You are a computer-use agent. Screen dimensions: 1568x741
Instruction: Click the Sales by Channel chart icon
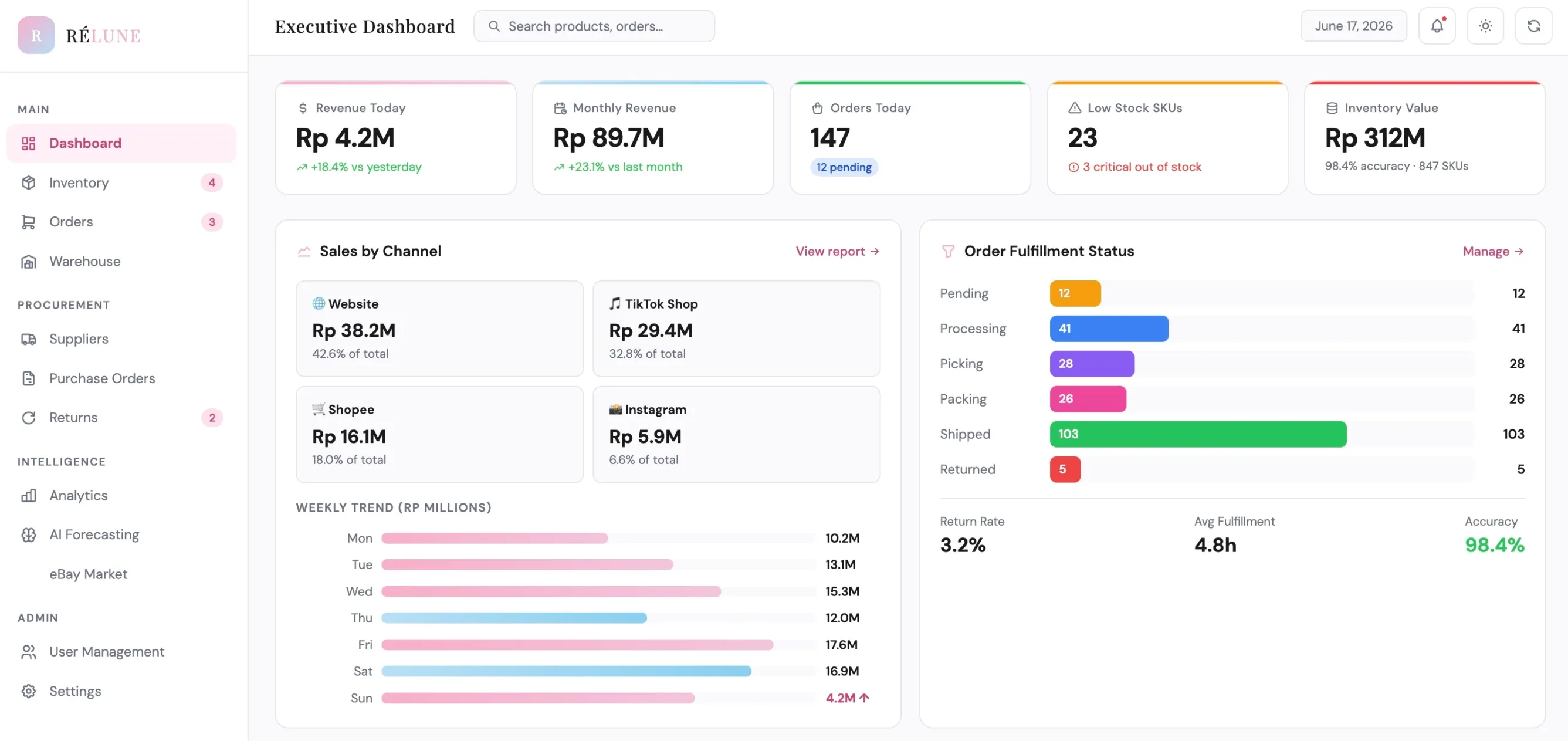pyautogui.click(x=304, y=252)
